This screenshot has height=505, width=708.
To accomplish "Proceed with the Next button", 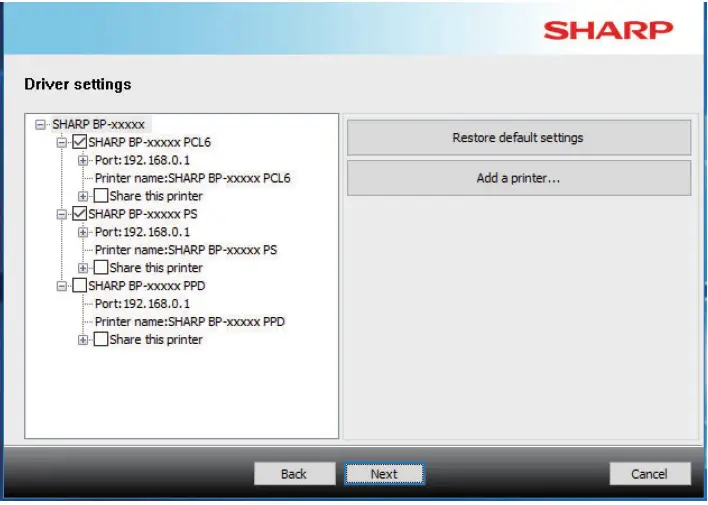I will click(384, 474).
